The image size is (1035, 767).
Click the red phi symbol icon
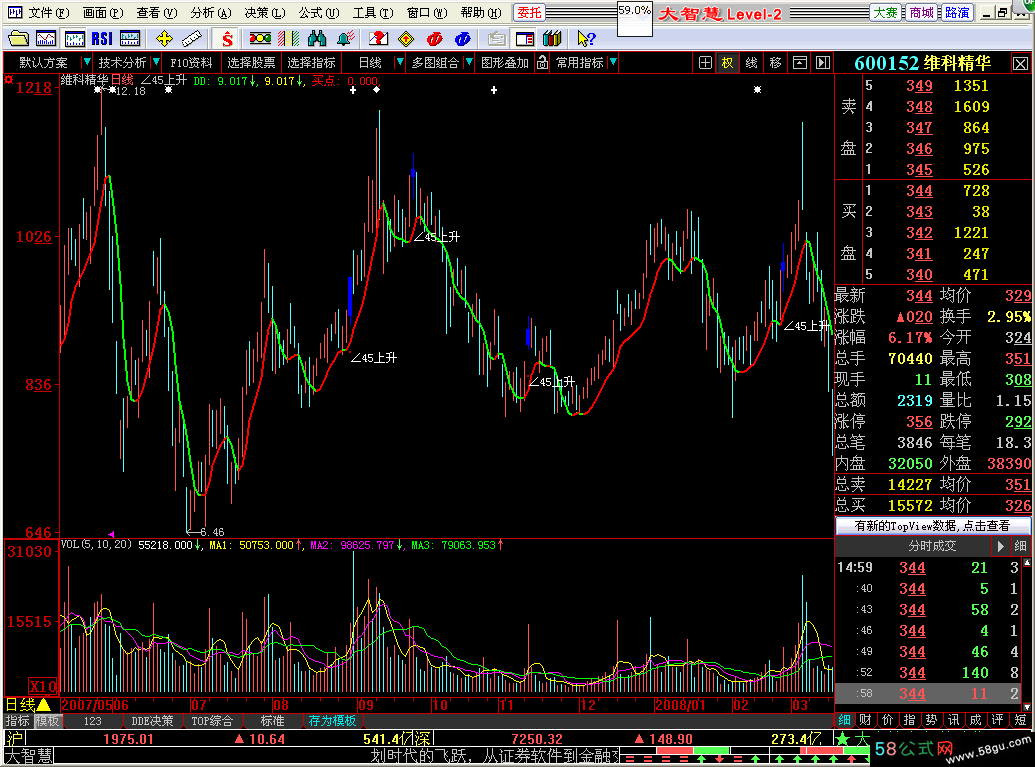pyautogui.click(x=434, y=39)
